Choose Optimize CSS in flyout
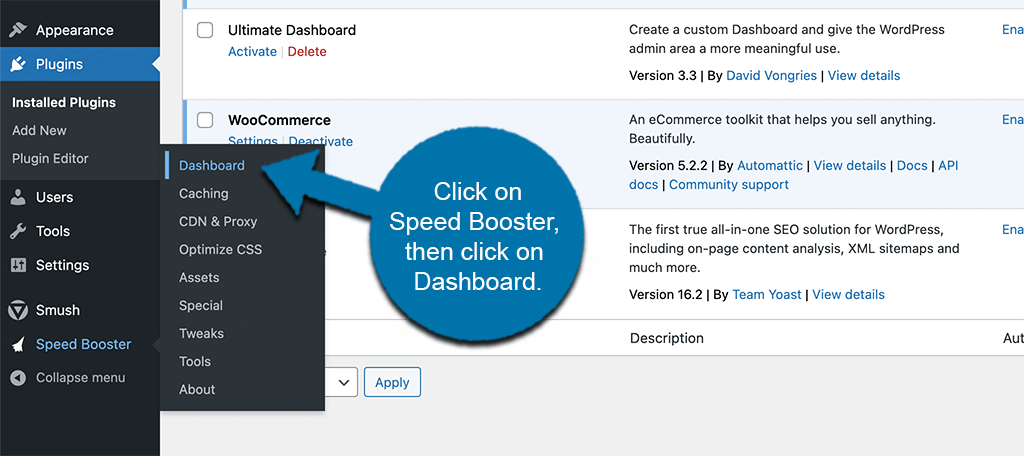The height and width of the screenshot is (456, 1024). tap(221, 250)
